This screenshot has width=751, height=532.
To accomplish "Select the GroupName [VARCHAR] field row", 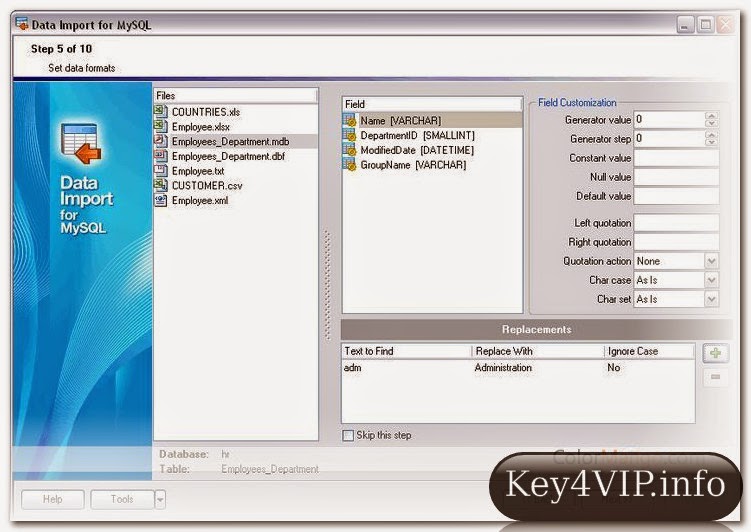I will (x=432, y=165).
